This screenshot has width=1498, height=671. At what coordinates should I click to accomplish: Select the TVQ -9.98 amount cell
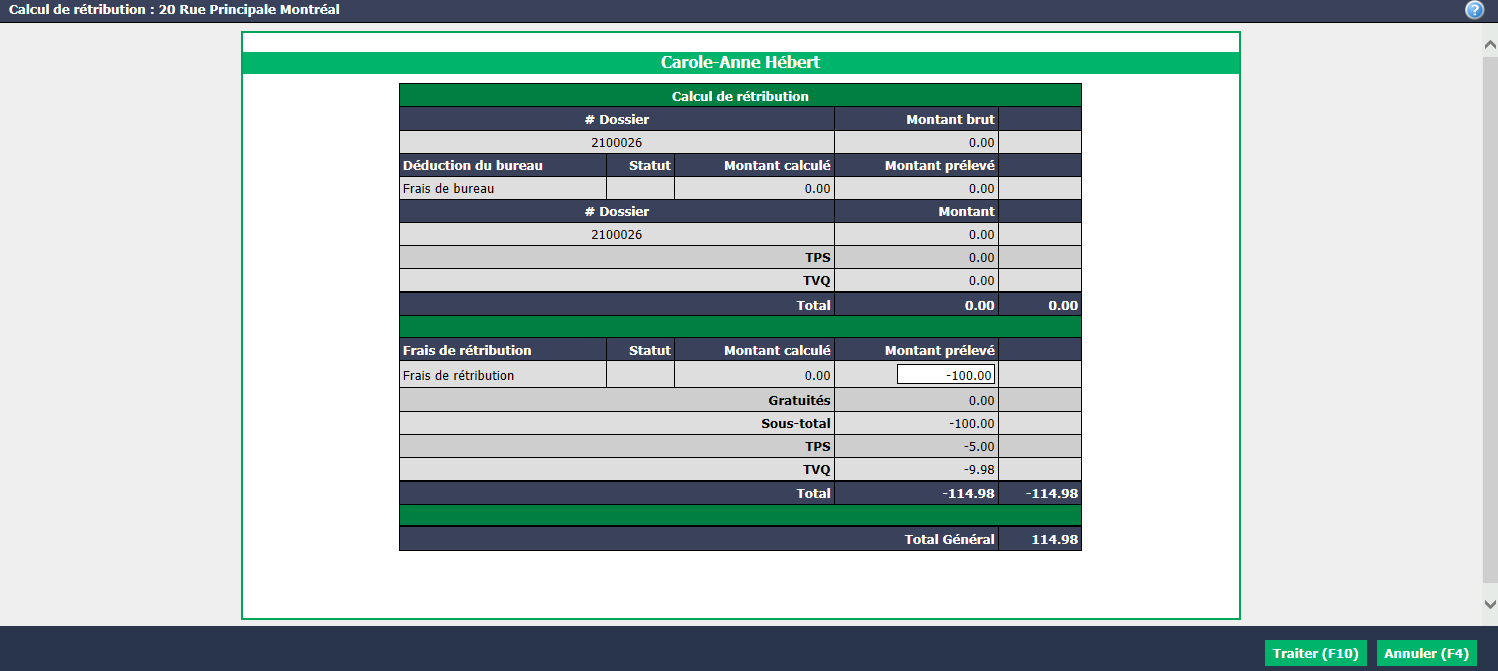pyautogui.click(x=916, y=469)
